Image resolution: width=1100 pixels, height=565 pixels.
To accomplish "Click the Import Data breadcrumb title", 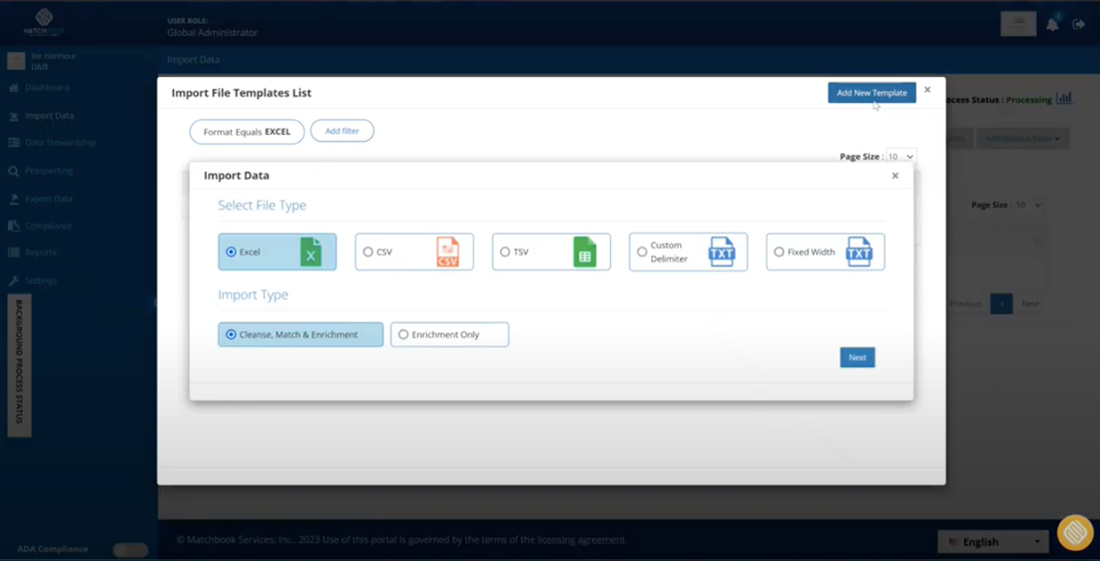I will coord(194,60).
